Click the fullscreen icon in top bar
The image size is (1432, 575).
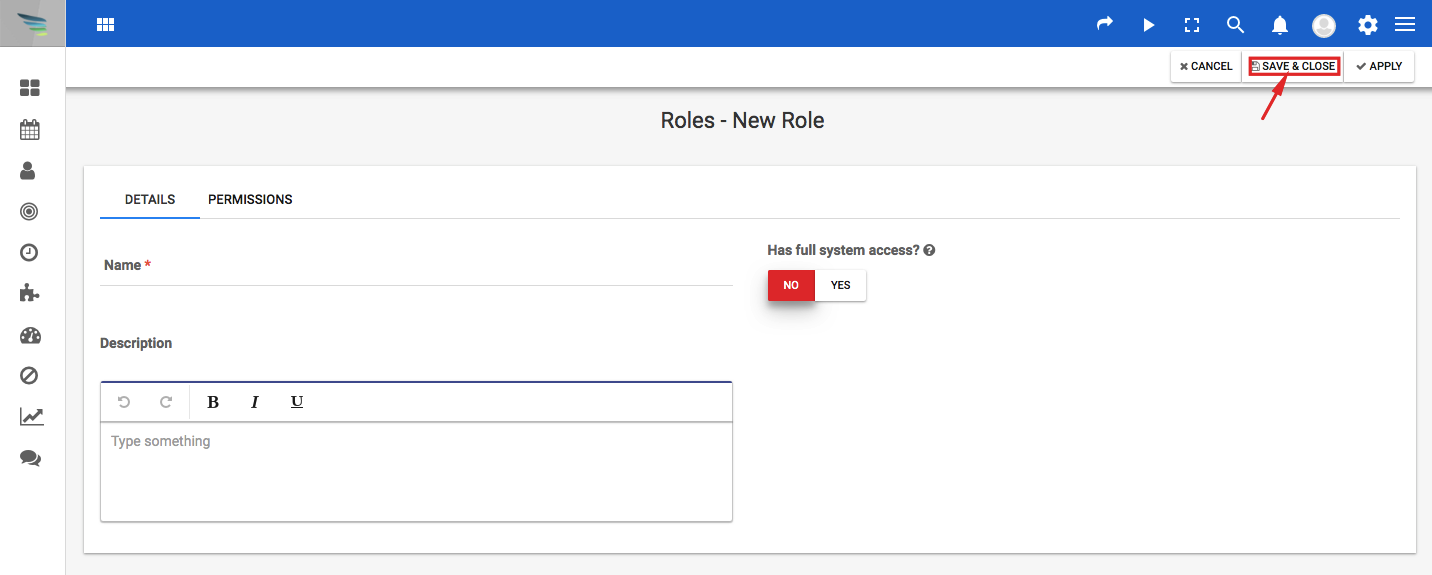coord(1192,25)
